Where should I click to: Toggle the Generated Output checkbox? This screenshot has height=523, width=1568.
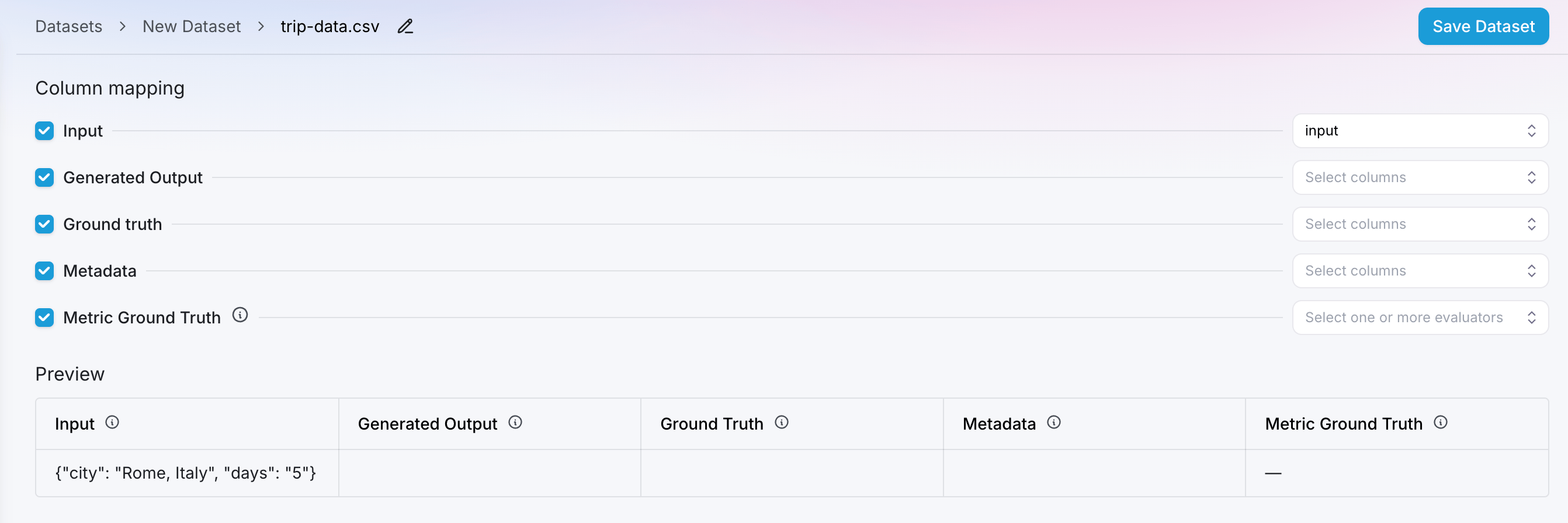44,177
